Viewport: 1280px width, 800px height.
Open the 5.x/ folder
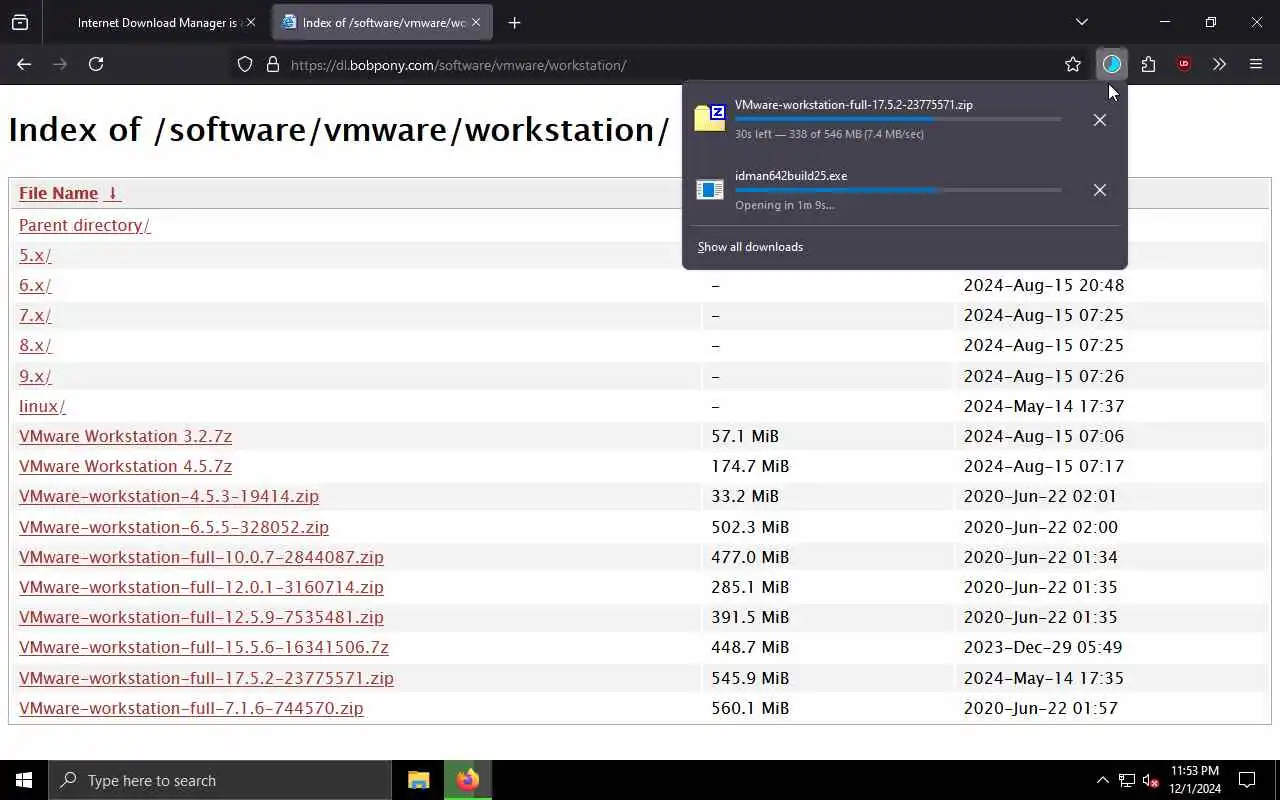(x=35, y=255)
